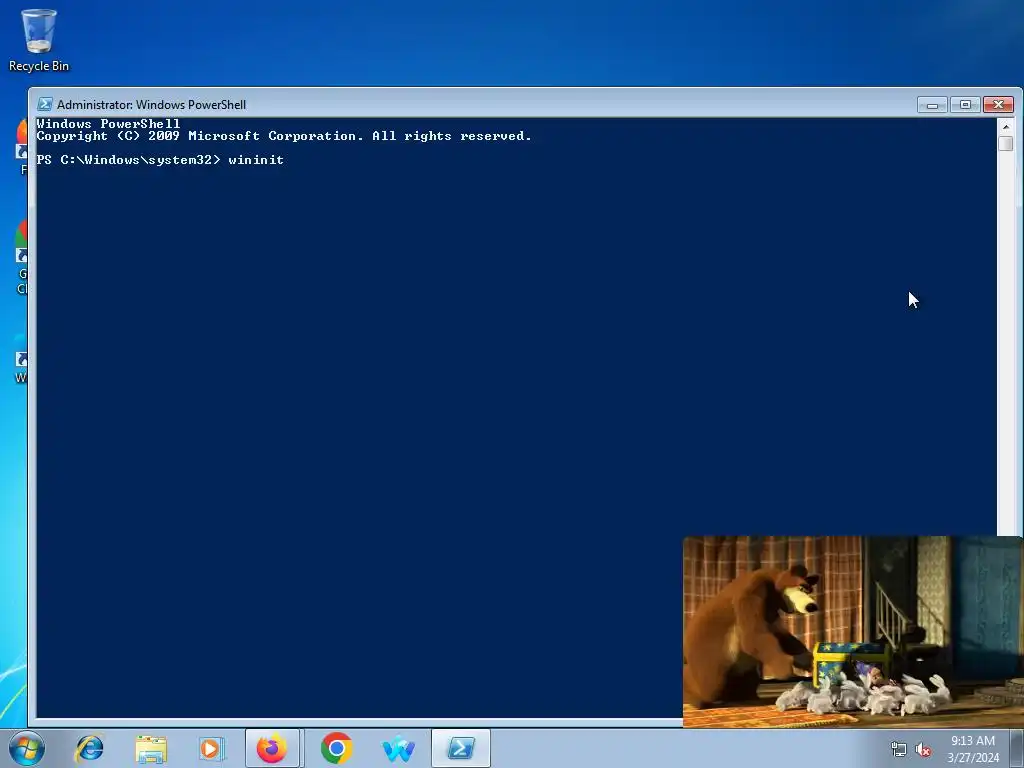Click the PowerShell title bar icon
1024x768 pixels.
pos(44,104)
